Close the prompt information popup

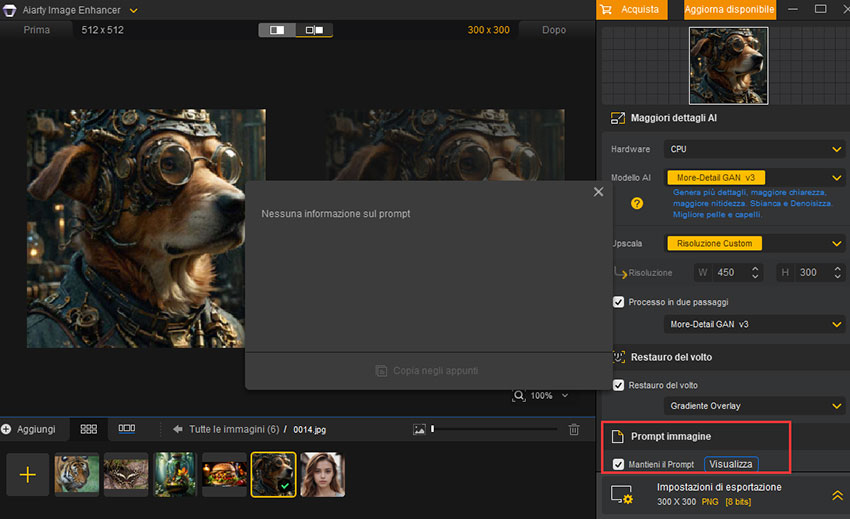click(x=598, y=192)
